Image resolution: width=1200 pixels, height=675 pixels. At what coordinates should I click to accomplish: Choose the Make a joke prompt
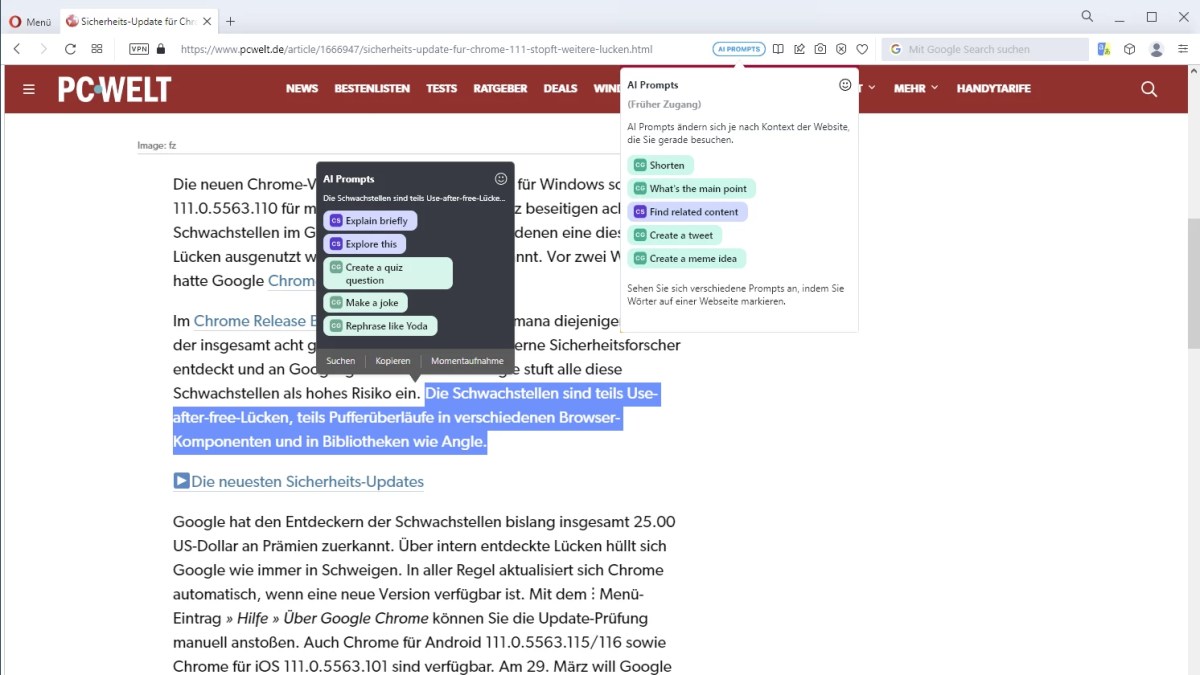click(366, 303)
